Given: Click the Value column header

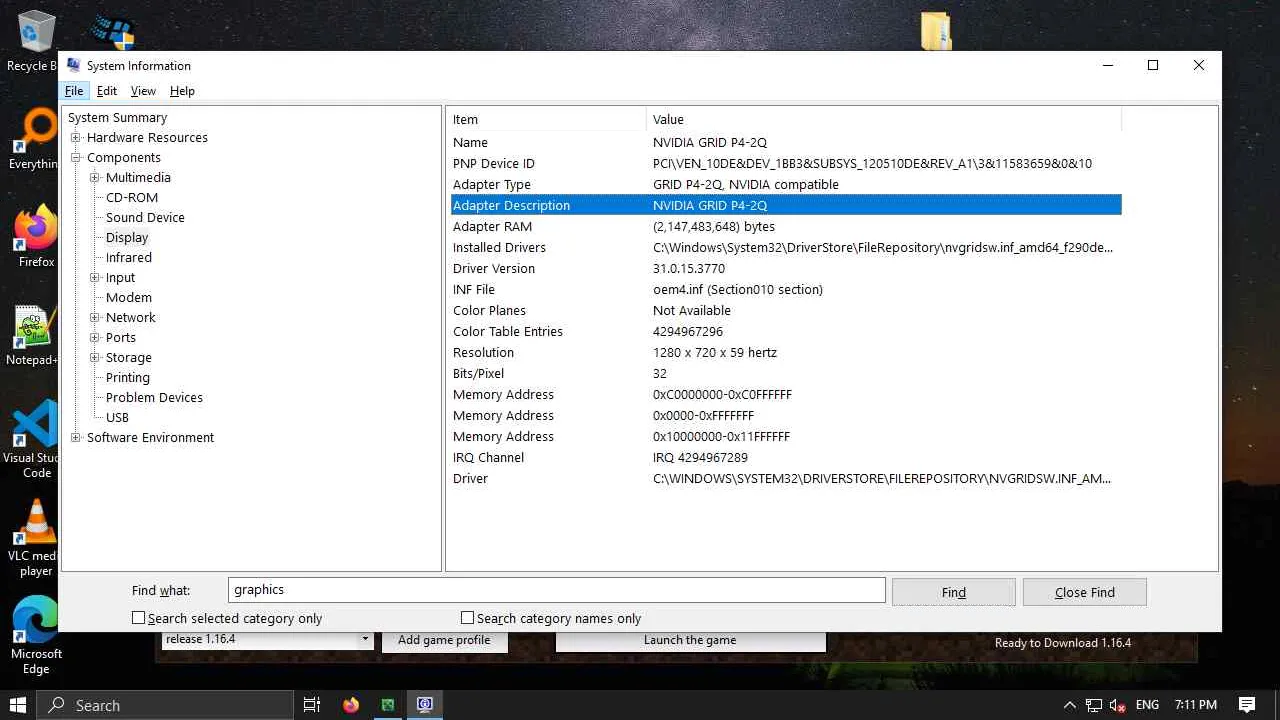Looking at the screenshot, I should coord(884,120).
